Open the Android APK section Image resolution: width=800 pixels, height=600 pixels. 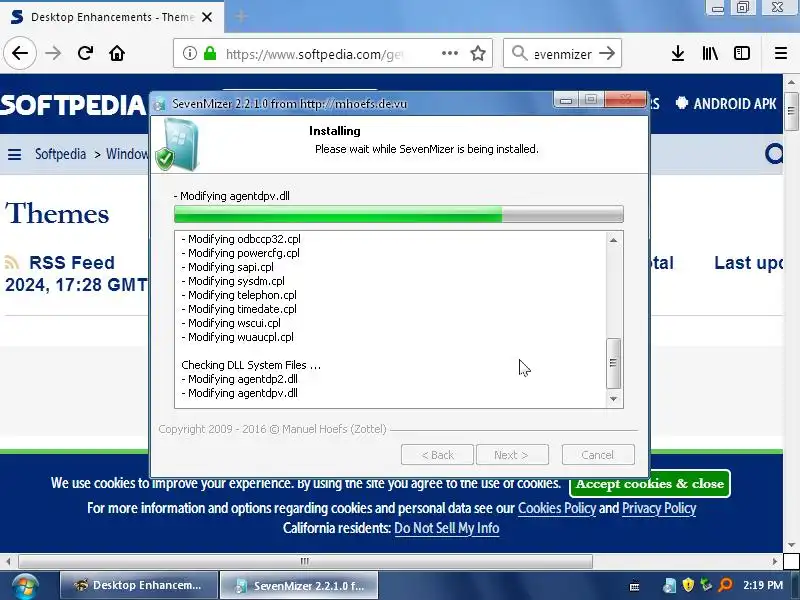point(726,104)
